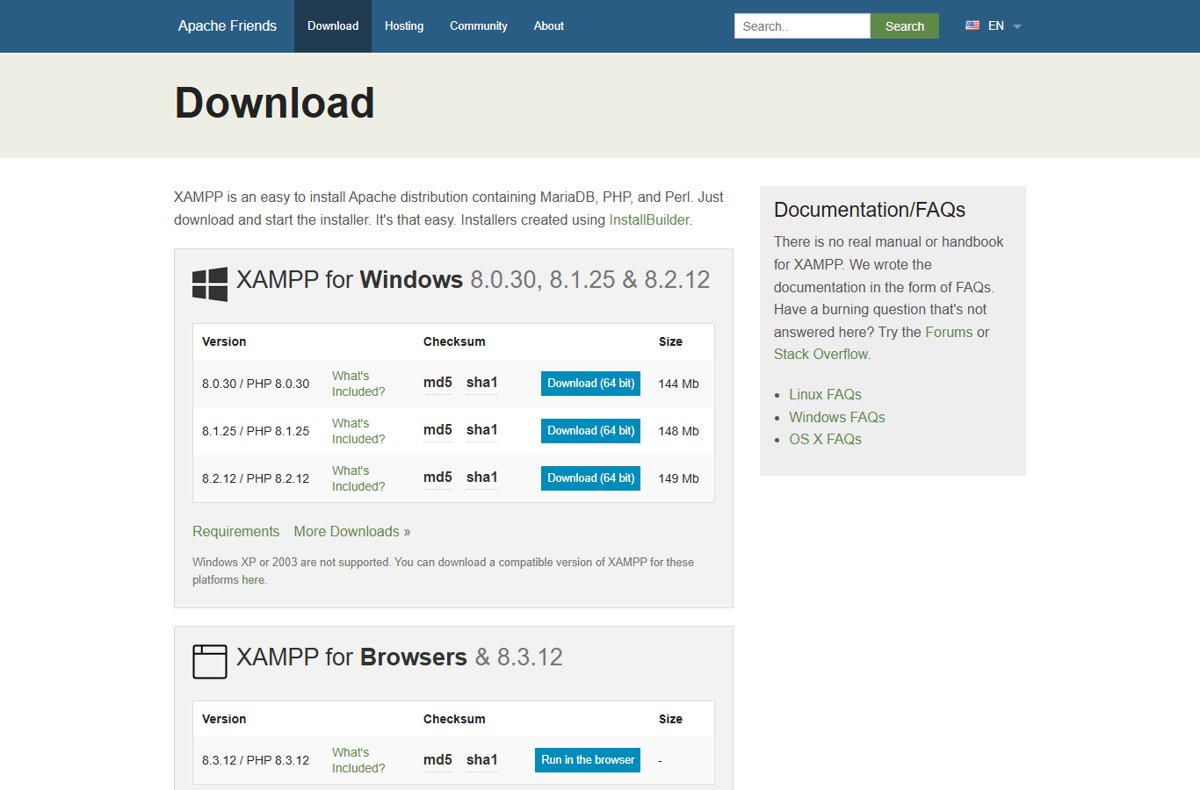
Task: Open Windows FAQs
Action: pos(837,417)
